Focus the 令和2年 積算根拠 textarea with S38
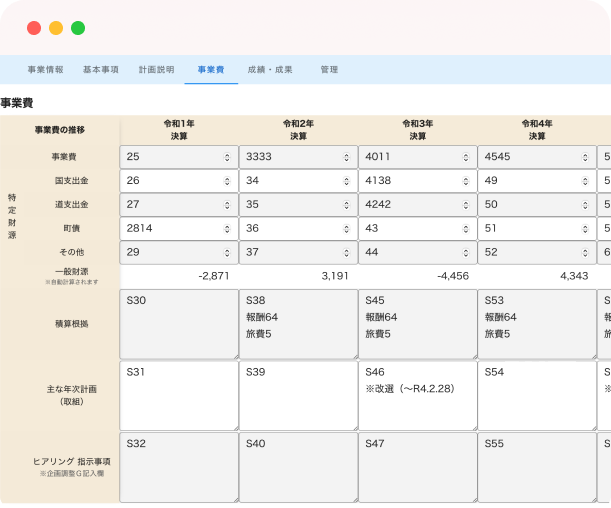Screen dimensions: 611x508 point(298,324)
